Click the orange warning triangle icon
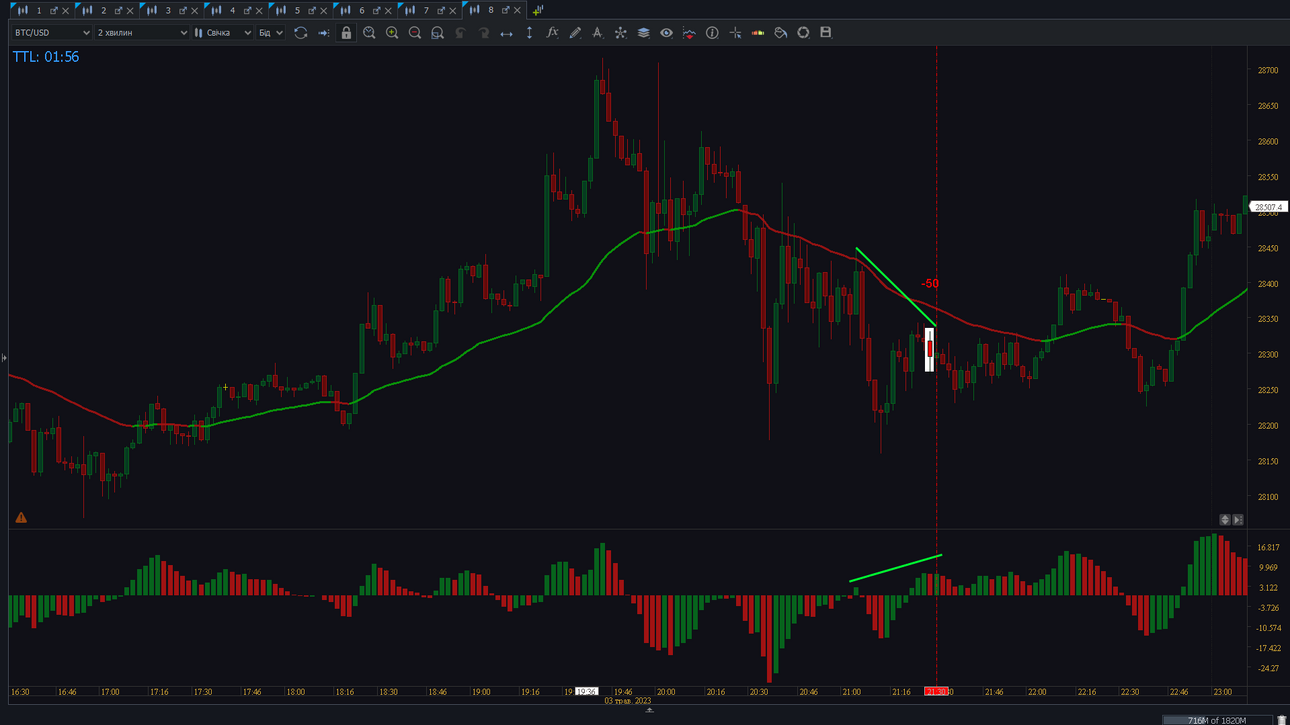1290x725 pixels. click(21, 518)
